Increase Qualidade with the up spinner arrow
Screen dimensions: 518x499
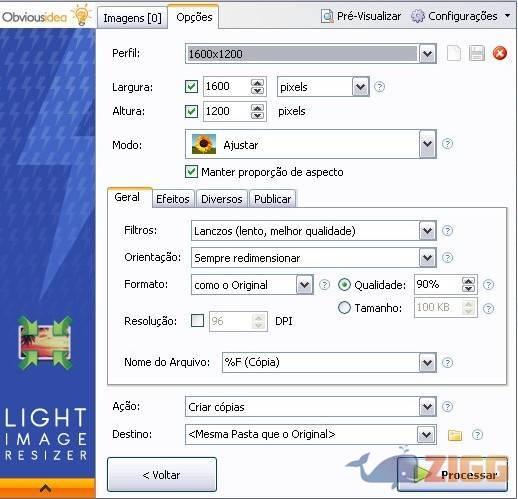tap(468, 281)
